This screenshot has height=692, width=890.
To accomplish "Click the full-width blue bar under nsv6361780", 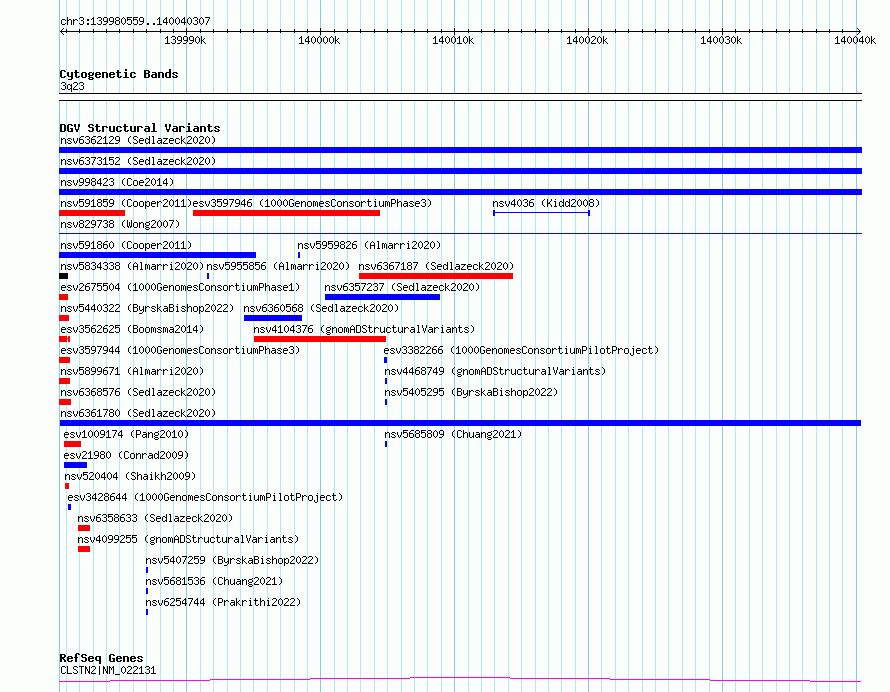I will (x=460, y=423).
